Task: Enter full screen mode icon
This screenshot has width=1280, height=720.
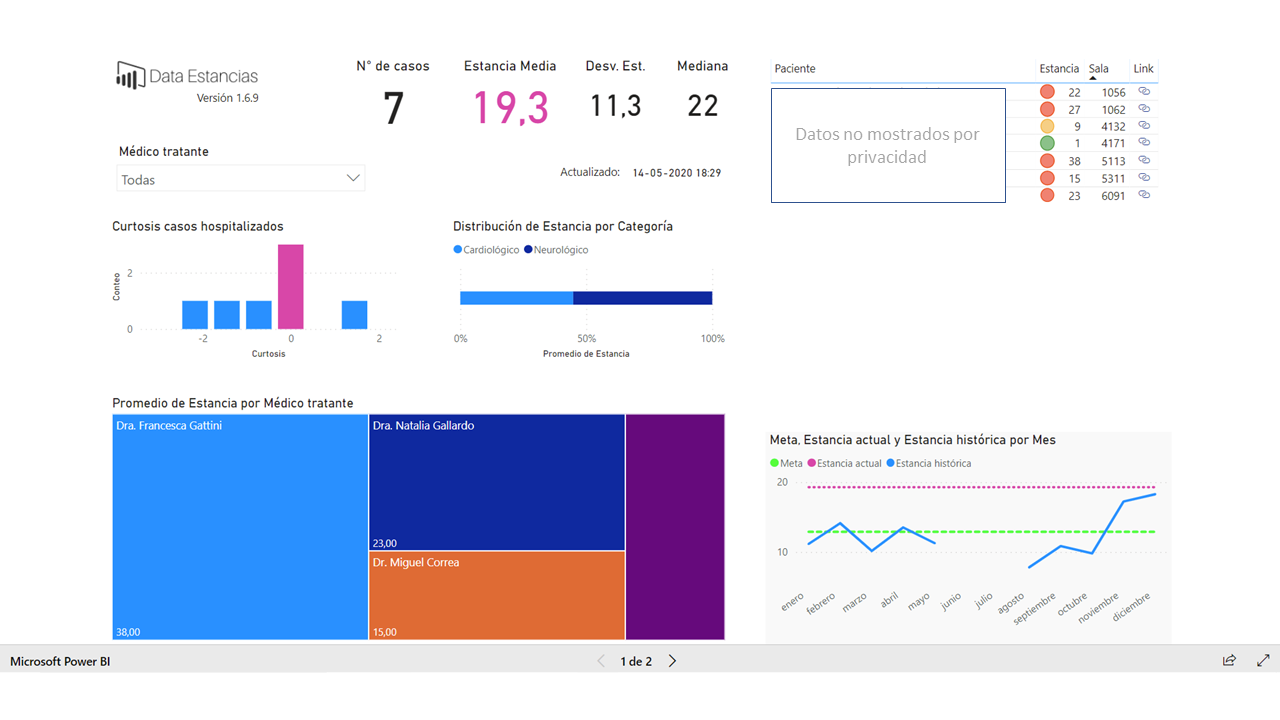Action: point(1263,661)
